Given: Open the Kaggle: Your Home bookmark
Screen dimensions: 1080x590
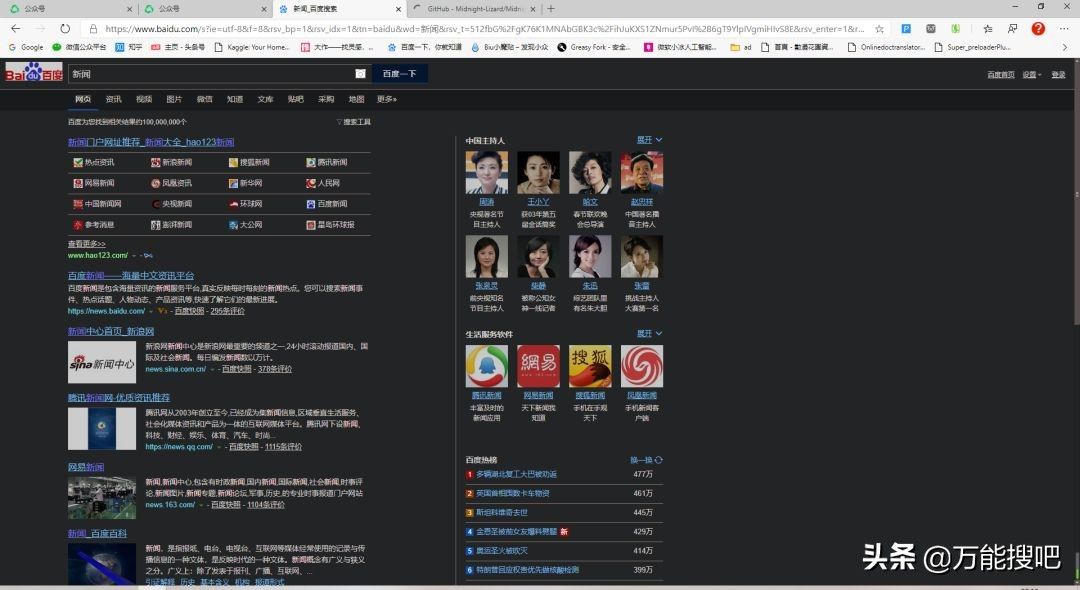Looking at the screenshot, I should pyautogui.click(x=252, y=48).
